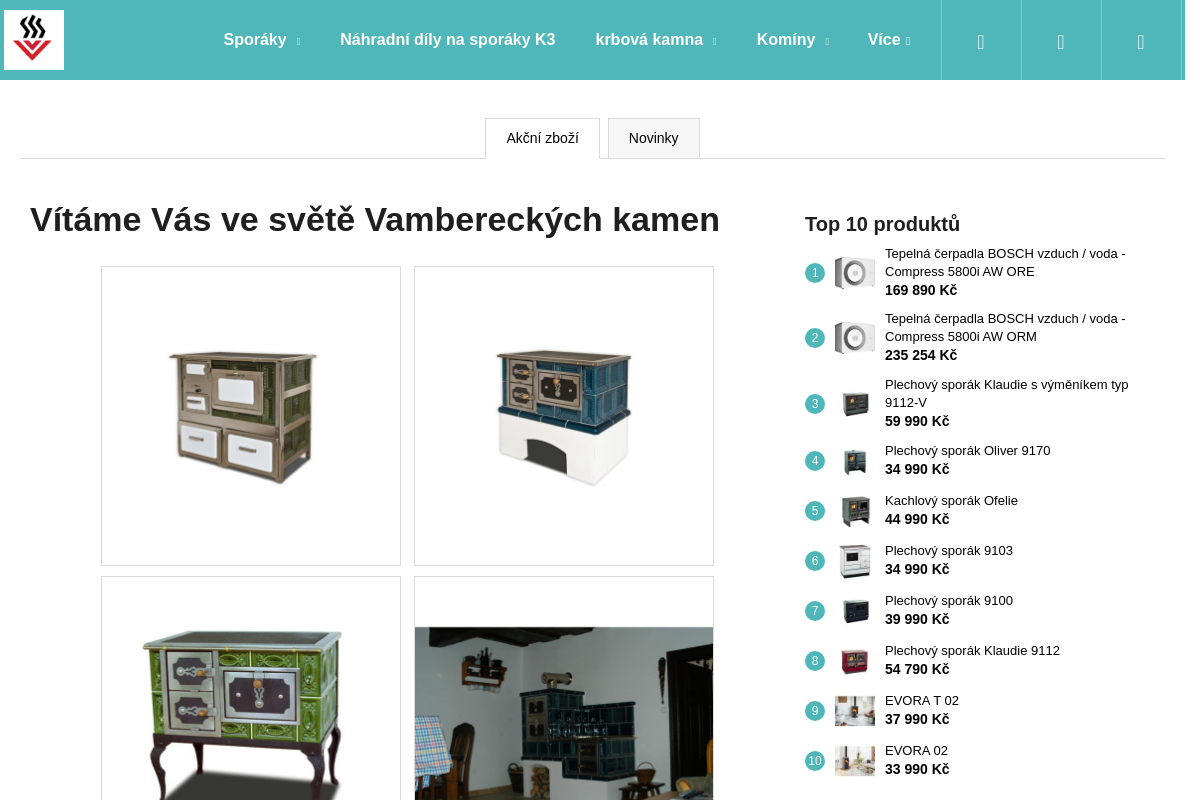Click the last unlabeled header icon
Image resolution: width=1200 pixels, height=800 pixels.
point(1141,42)
